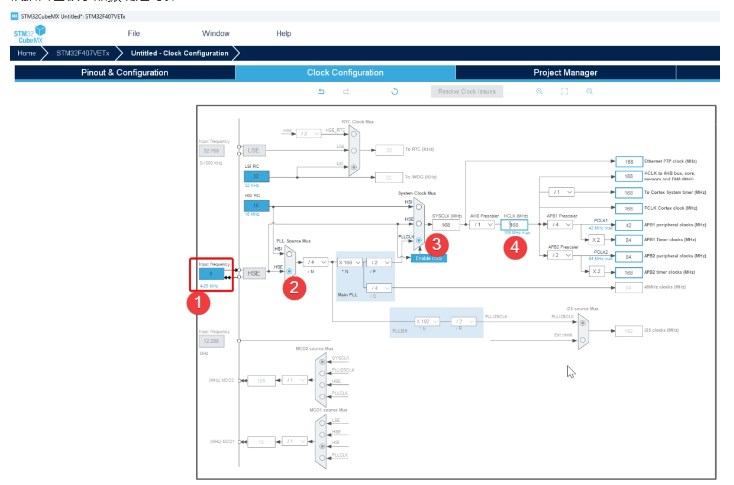Switch to the Project Manager tab
This screenshot has height=485, width=734.
coord(565,73)
